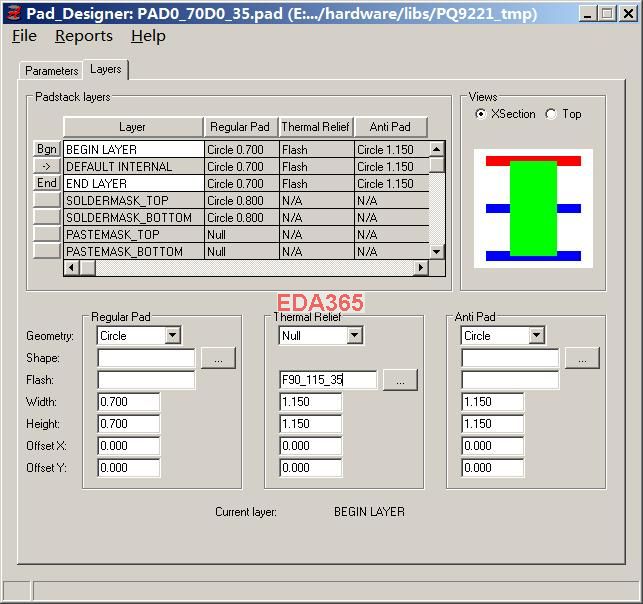Click the row button beside PASTEMASK_TOP
The height and width of the screenshot is (604, 643).
point(47,234)
